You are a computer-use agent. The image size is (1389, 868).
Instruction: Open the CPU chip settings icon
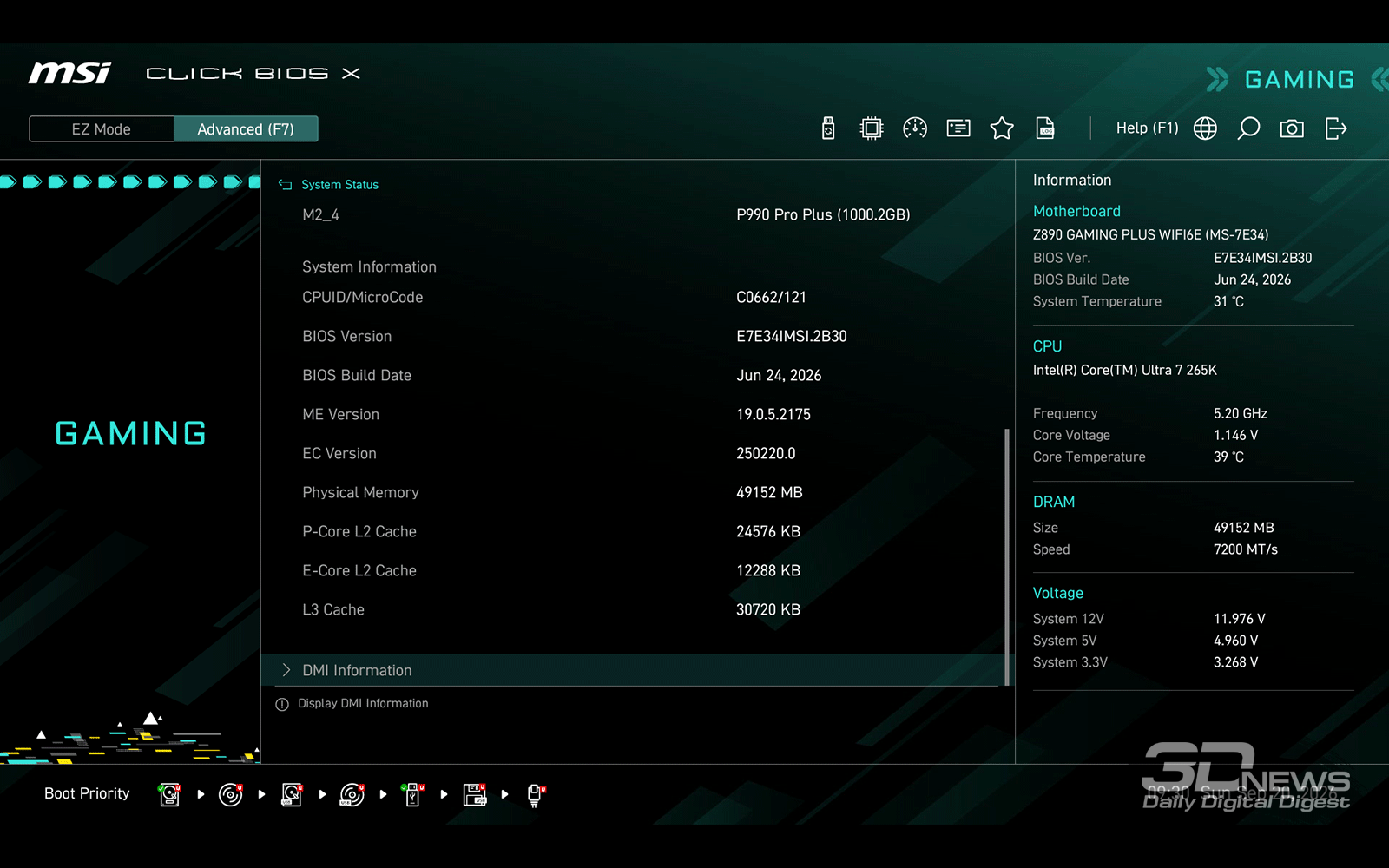click(871, 128)
